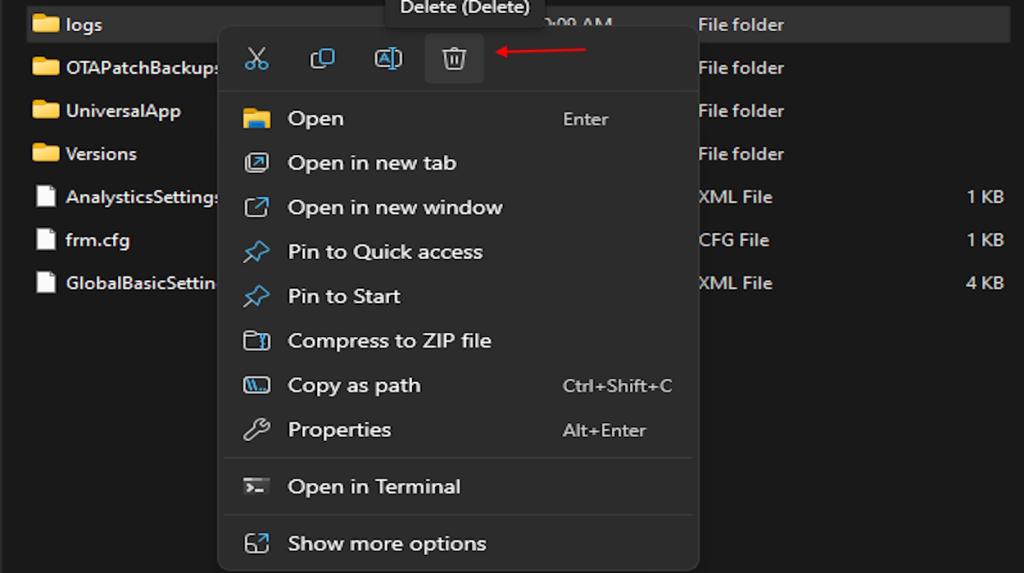Click the Delete trash can icon
This screenshot has width=1024, height=573.
pos(454,59)
